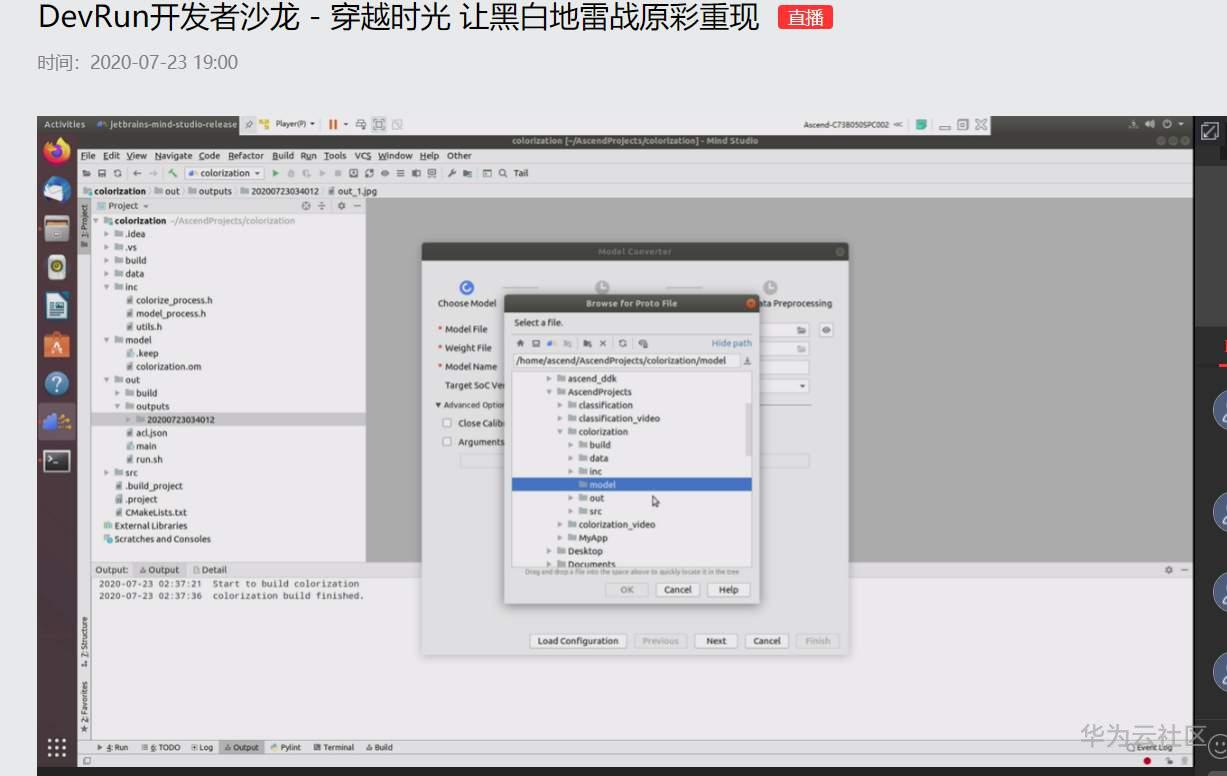Go to home directory in file browser
The image size is (1227, 776).
coord(520,343)
